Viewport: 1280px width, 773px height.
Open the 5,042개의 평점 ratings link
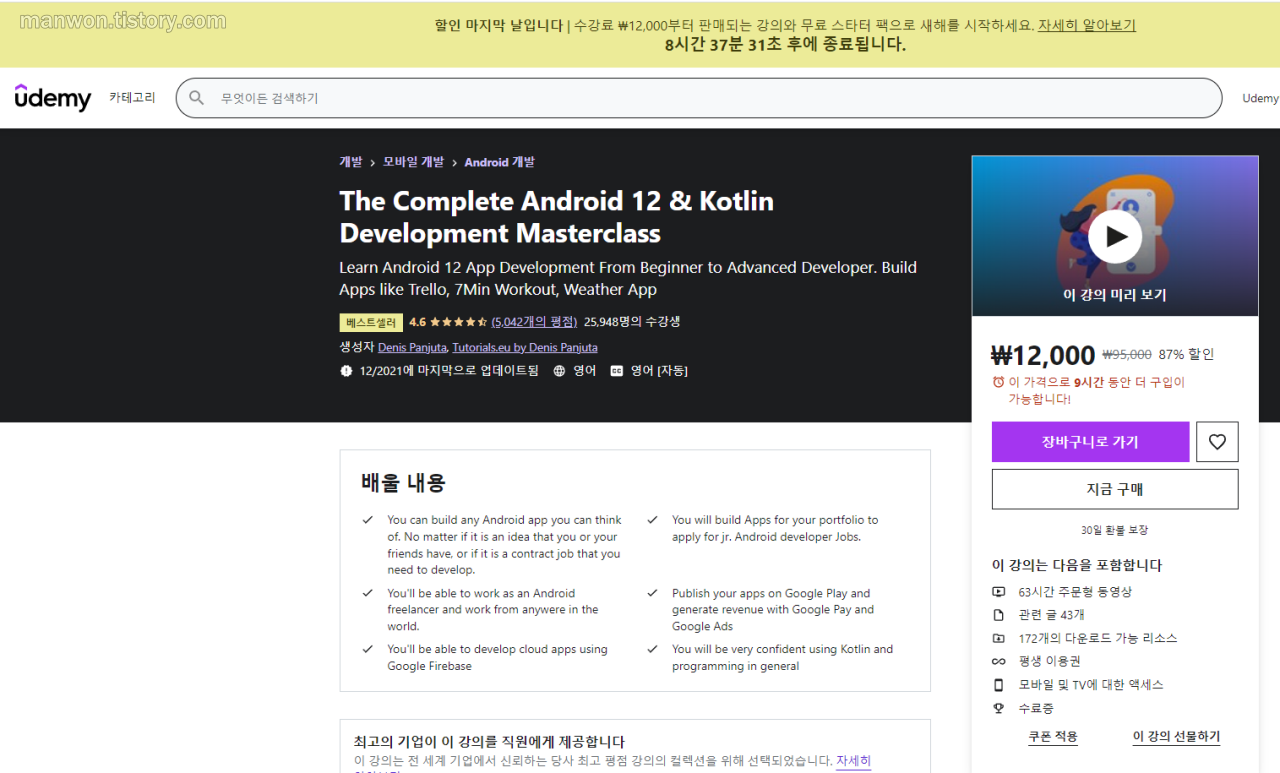point(534,322)
